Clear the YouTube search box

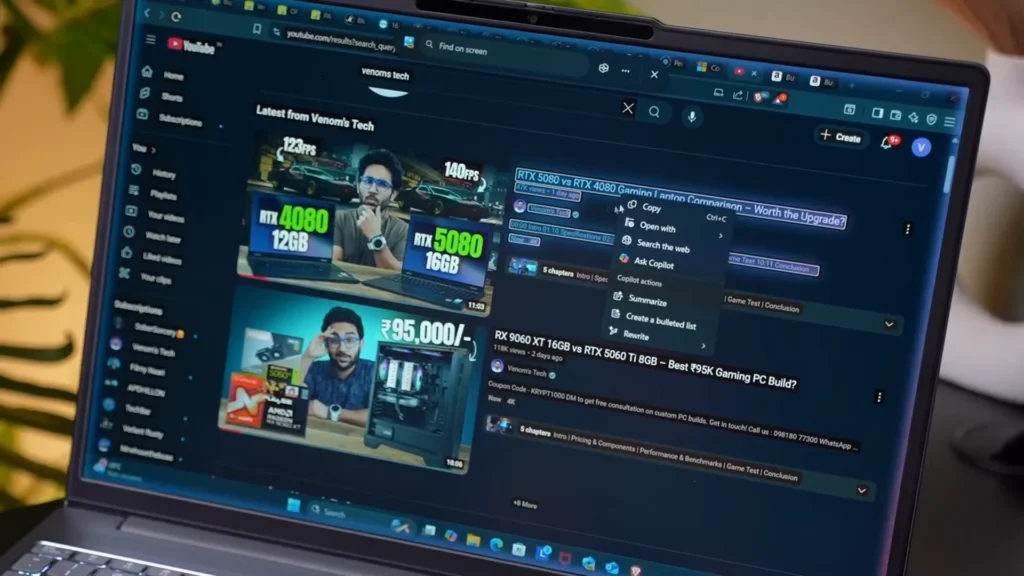click(627, 108)
